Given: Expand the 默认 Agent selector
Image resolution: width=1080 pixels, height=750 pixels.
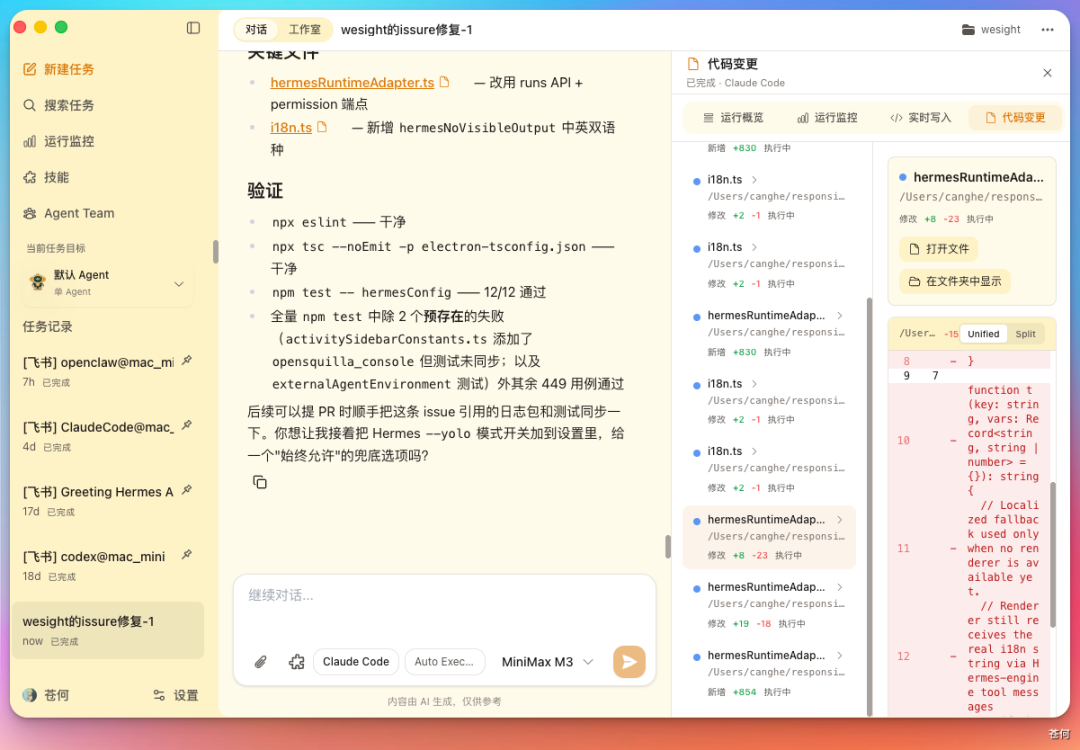Looking at the screenshot, I should tap(108, 283).
